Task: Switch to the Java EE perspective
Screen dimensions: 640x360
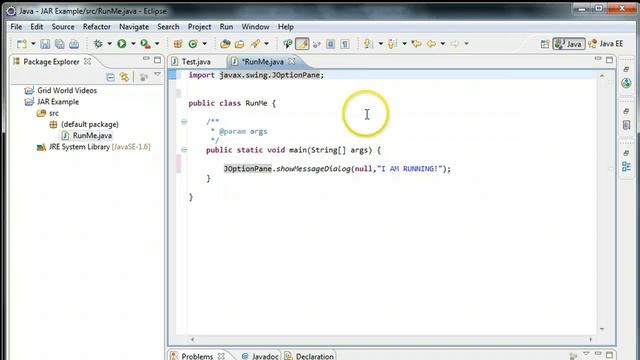Action: 606,44
